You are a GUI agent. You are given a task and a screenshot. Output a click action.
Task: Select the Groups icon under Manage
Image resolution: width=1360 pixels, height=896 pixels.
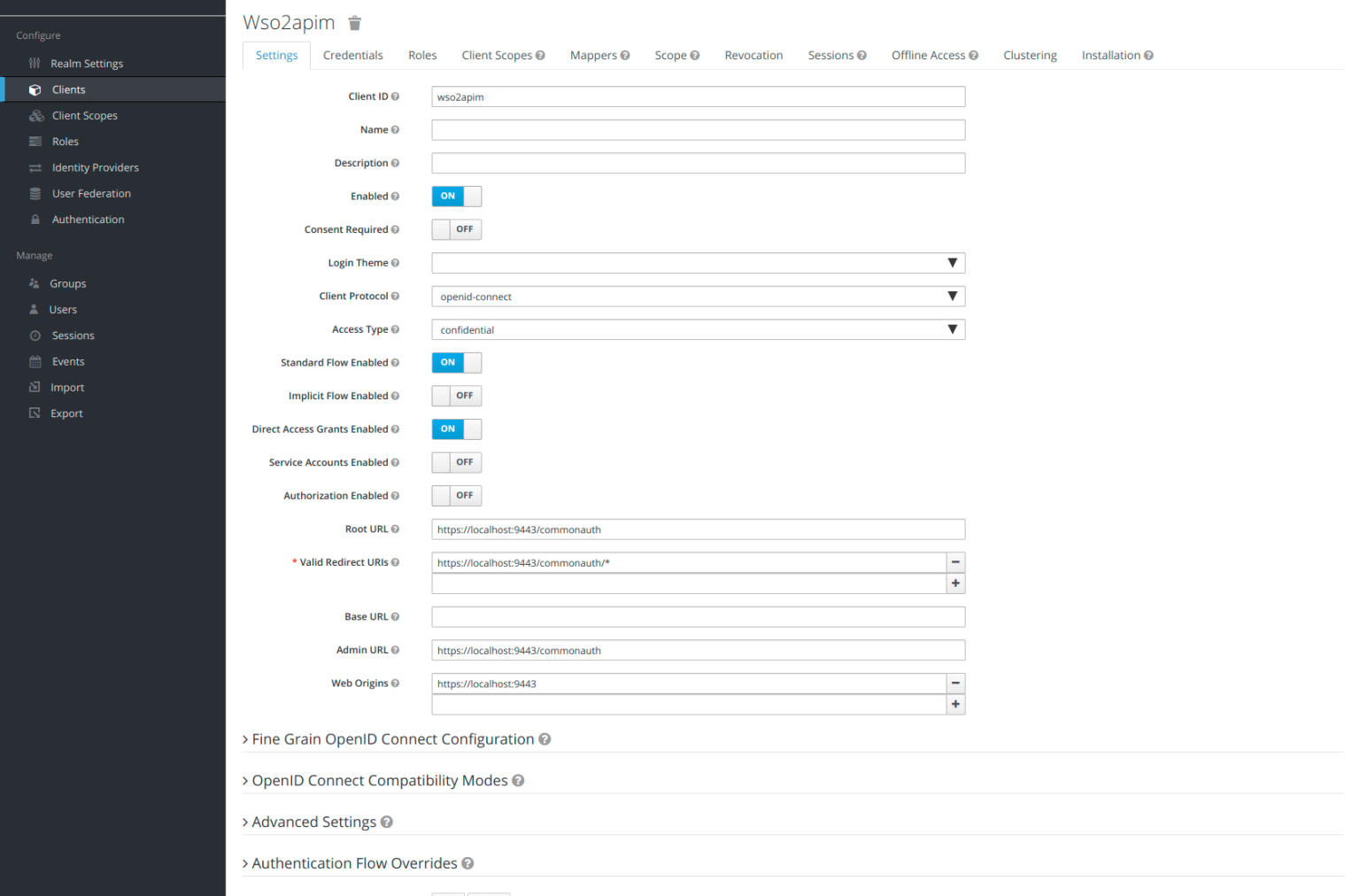click(x=36, y=282)
